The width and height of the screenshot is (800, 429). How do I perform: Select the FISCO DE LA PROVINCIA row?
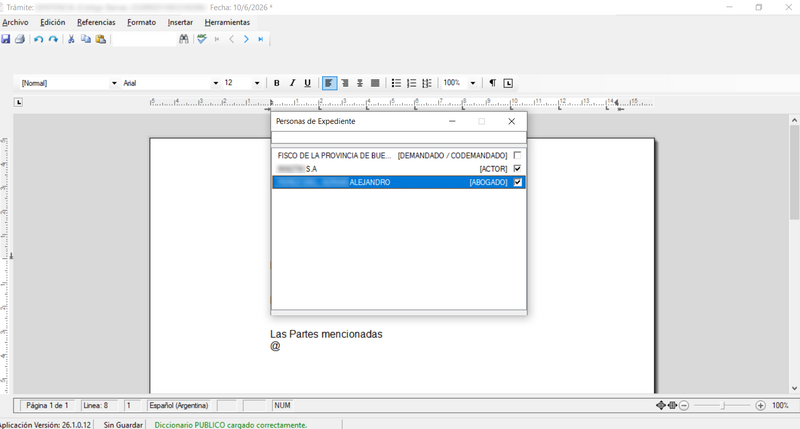pyautogui.click(x=398, y=156)
